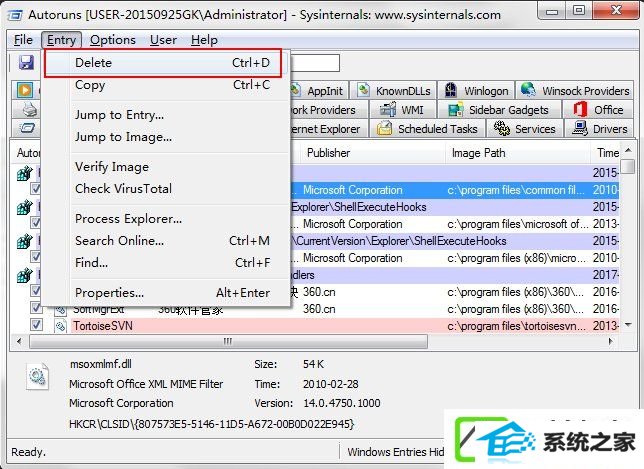This screenshot has width=644, height=469.
Task: Close the open Entry menu
Action: [61, 40]
